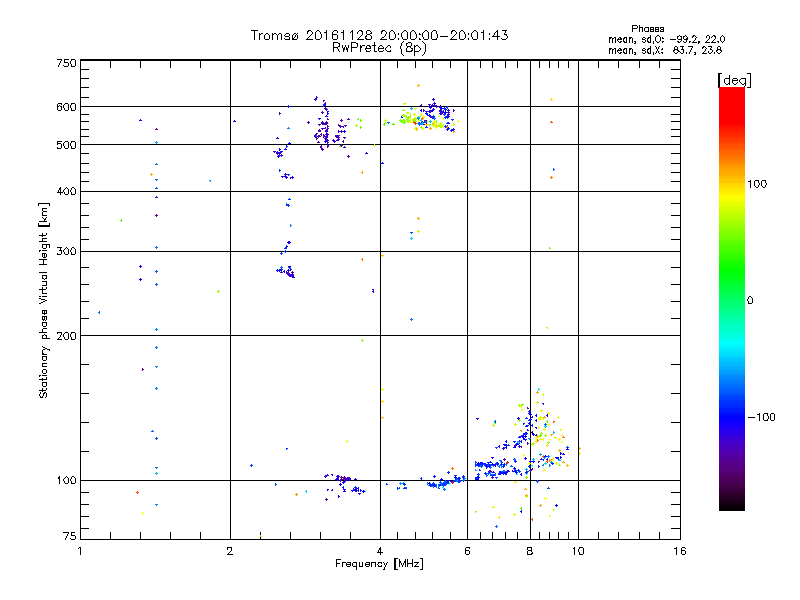Click the 'mean, sd,O: -99.2, 22.0' line
Image resolution: width=800 pixels, height=600 pixels.
(666, 40)
